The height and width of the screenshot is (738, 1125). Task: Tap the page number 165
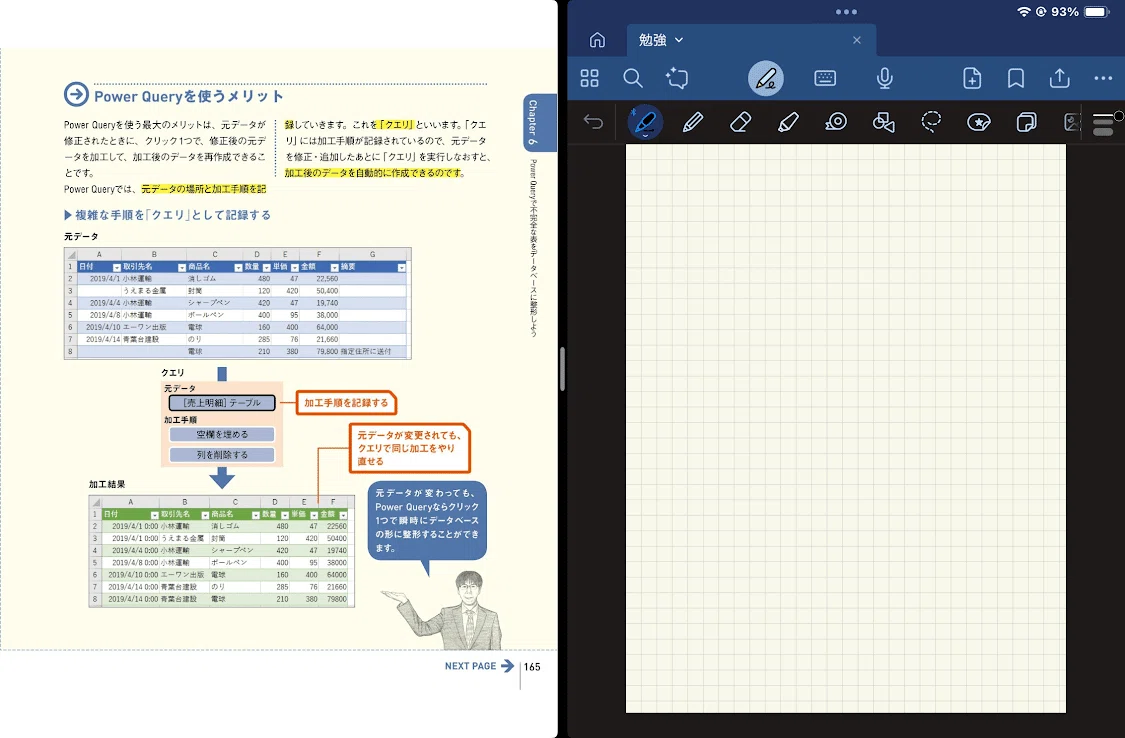[x=532, y=666]
